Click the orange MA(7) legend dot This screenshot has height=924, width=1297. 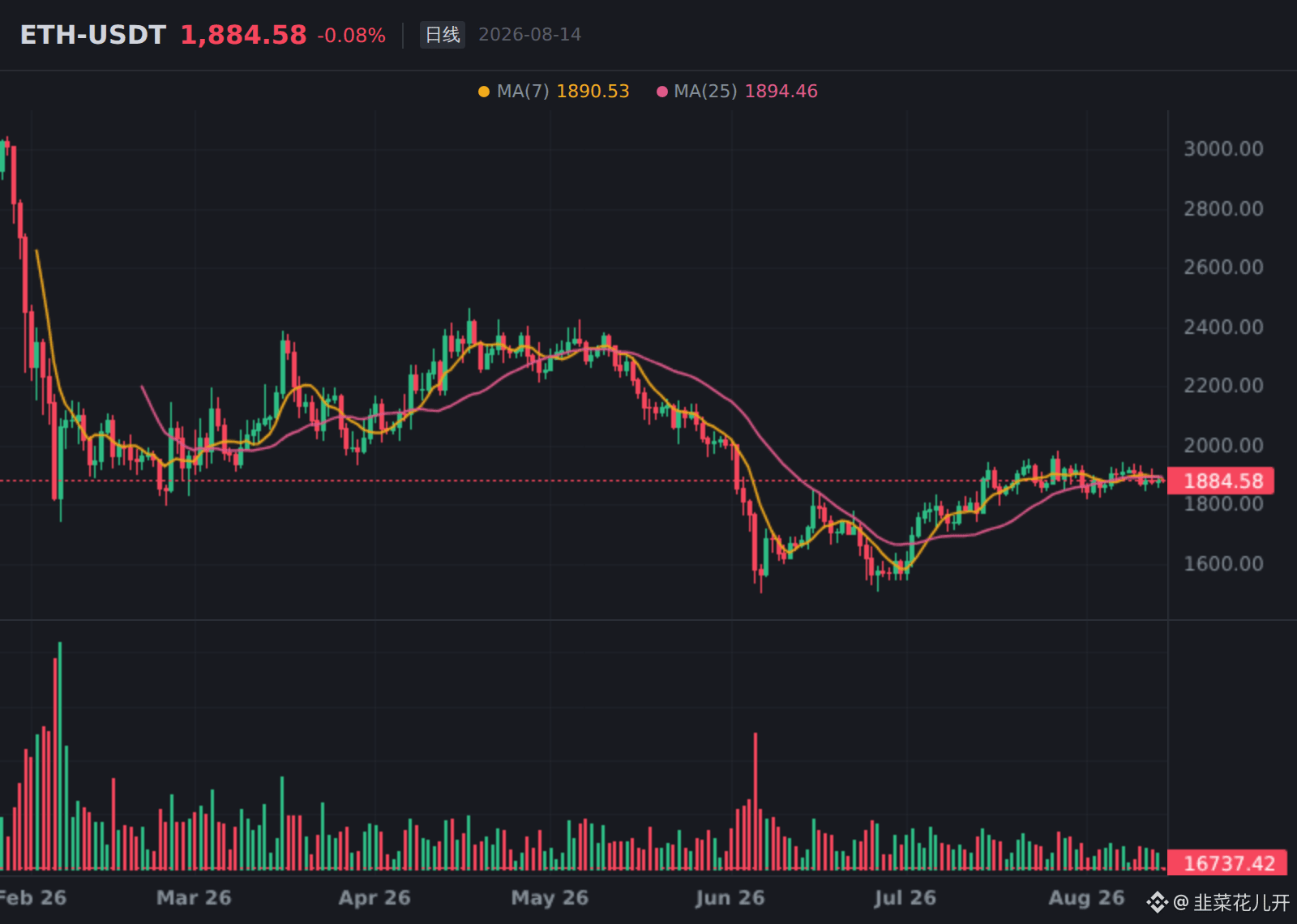tap(484, 92)
